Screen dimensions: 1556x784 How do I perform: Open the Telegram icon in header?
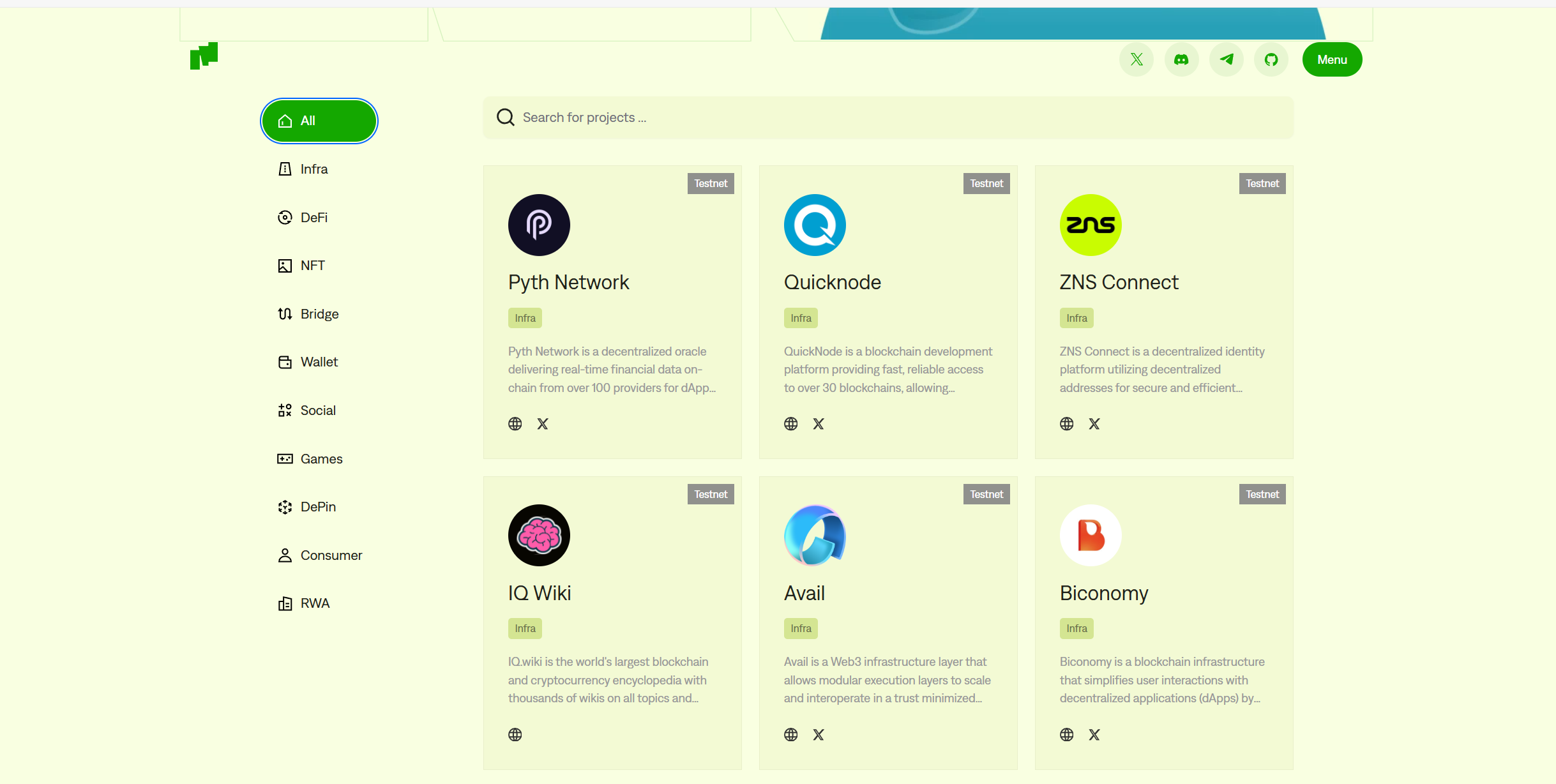[1226, 59]
